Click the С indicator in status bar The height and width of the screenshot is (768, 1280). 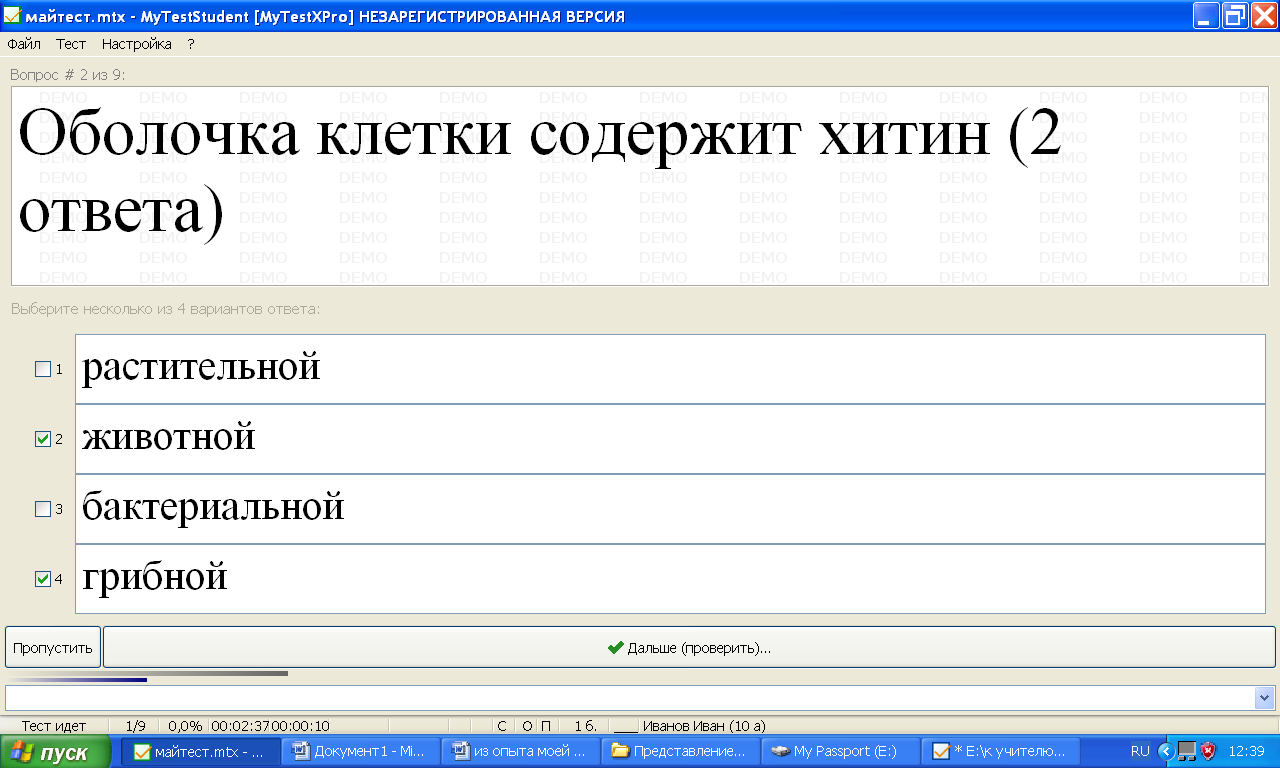(502, 725)
